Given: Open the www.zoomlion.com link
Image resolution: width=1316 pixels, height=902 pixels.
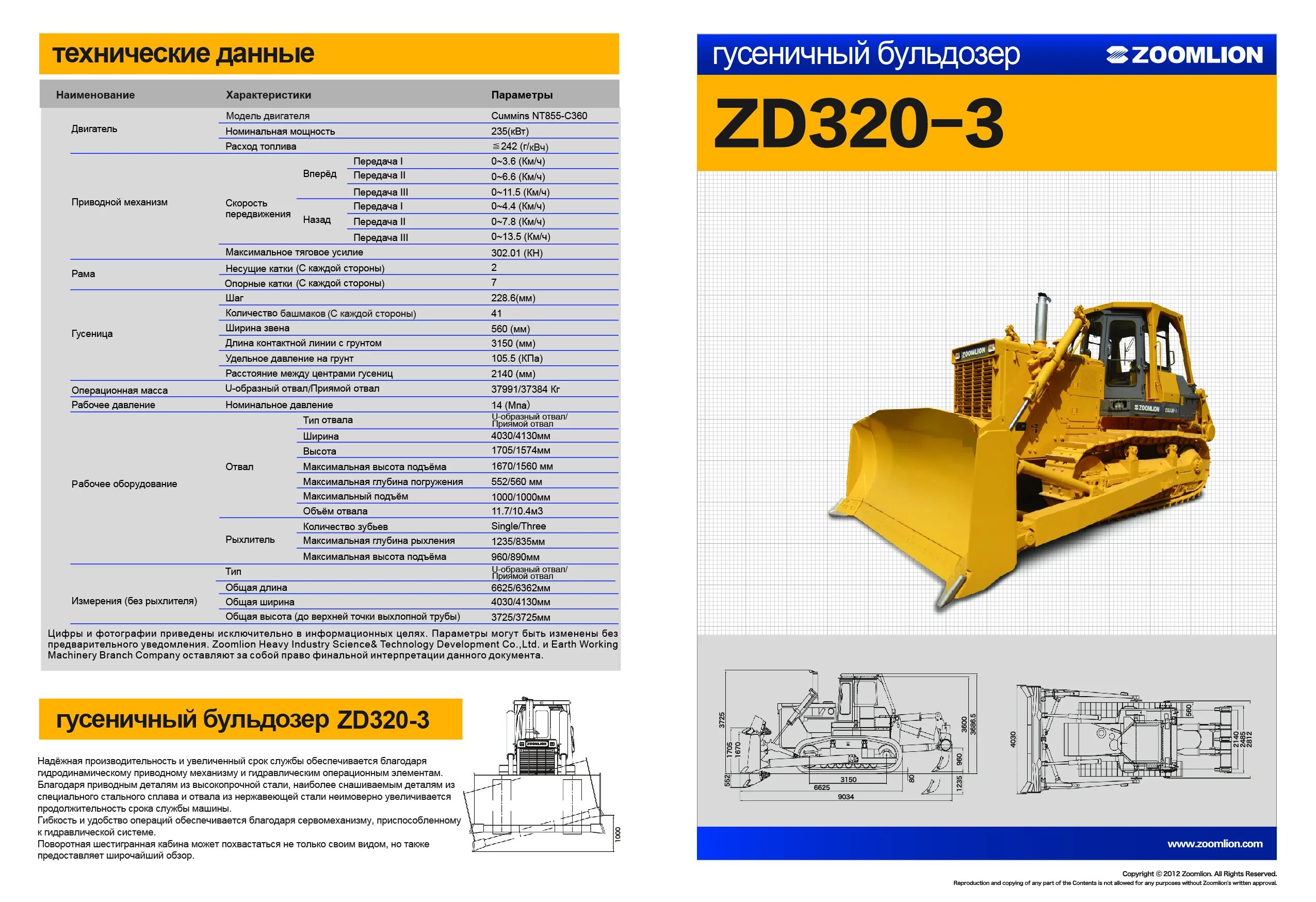Looking at the screenshot, I should tap(1215, 844).
